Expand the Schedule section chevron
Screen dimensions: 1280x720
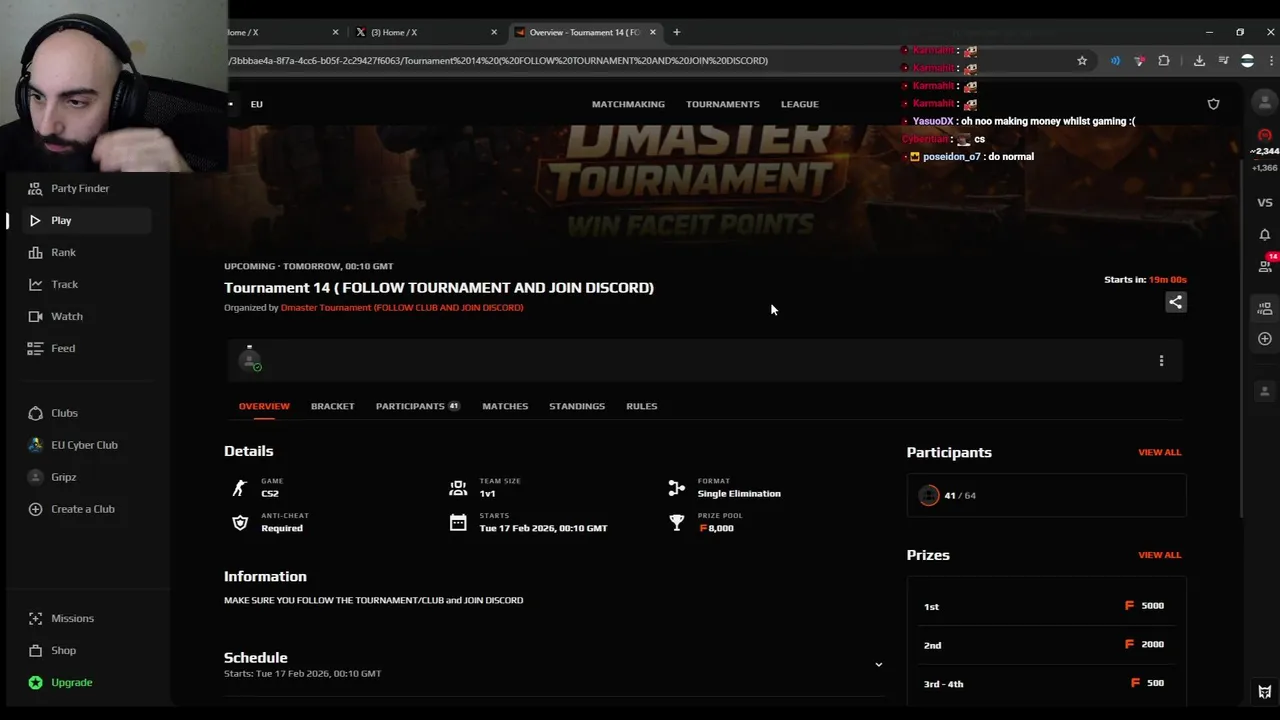pyautogui.click(x=879, y=665)
